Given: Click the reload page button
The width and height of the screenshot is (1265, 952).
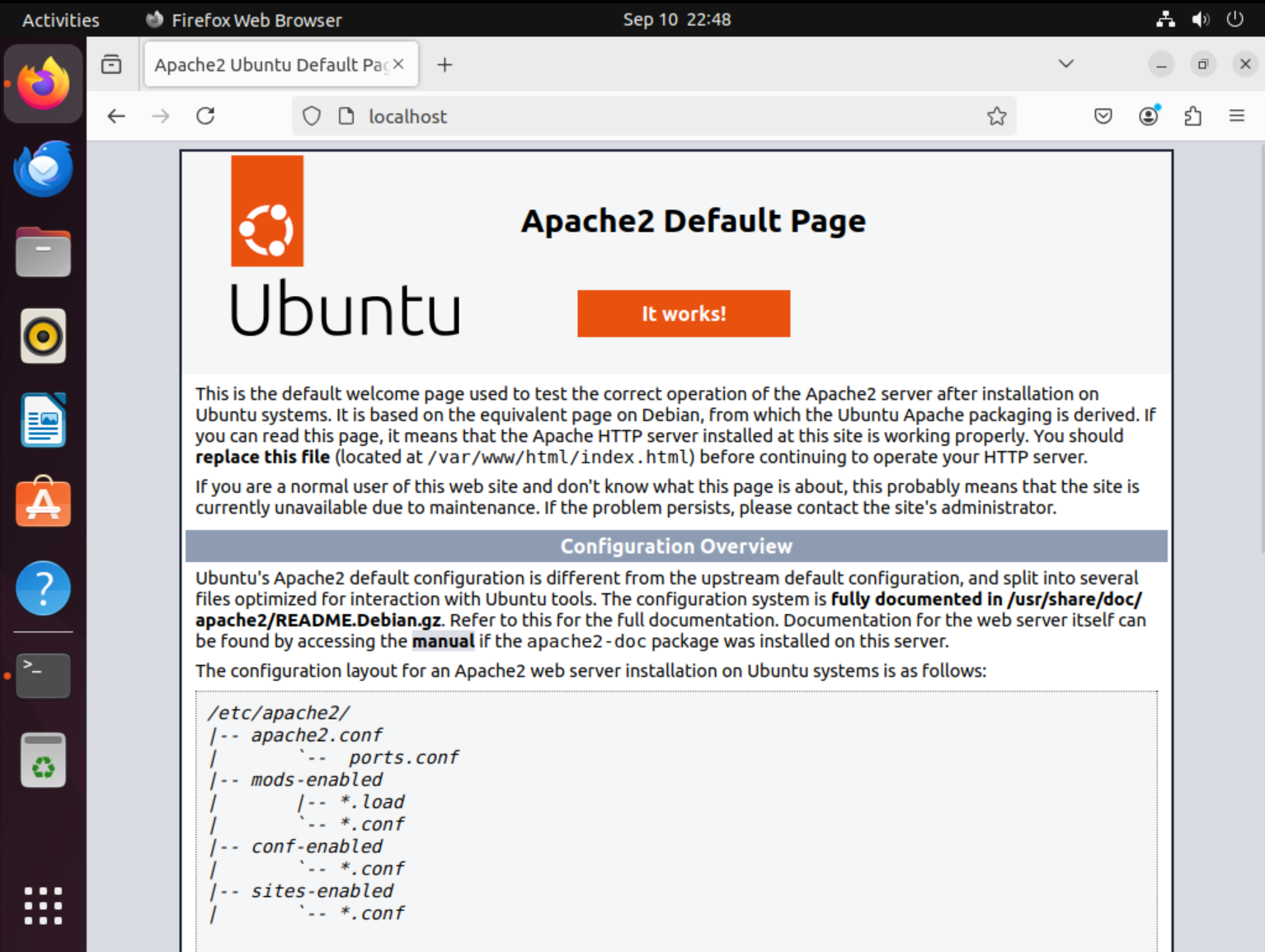Looking at the screenshot, I should (205, 116).
